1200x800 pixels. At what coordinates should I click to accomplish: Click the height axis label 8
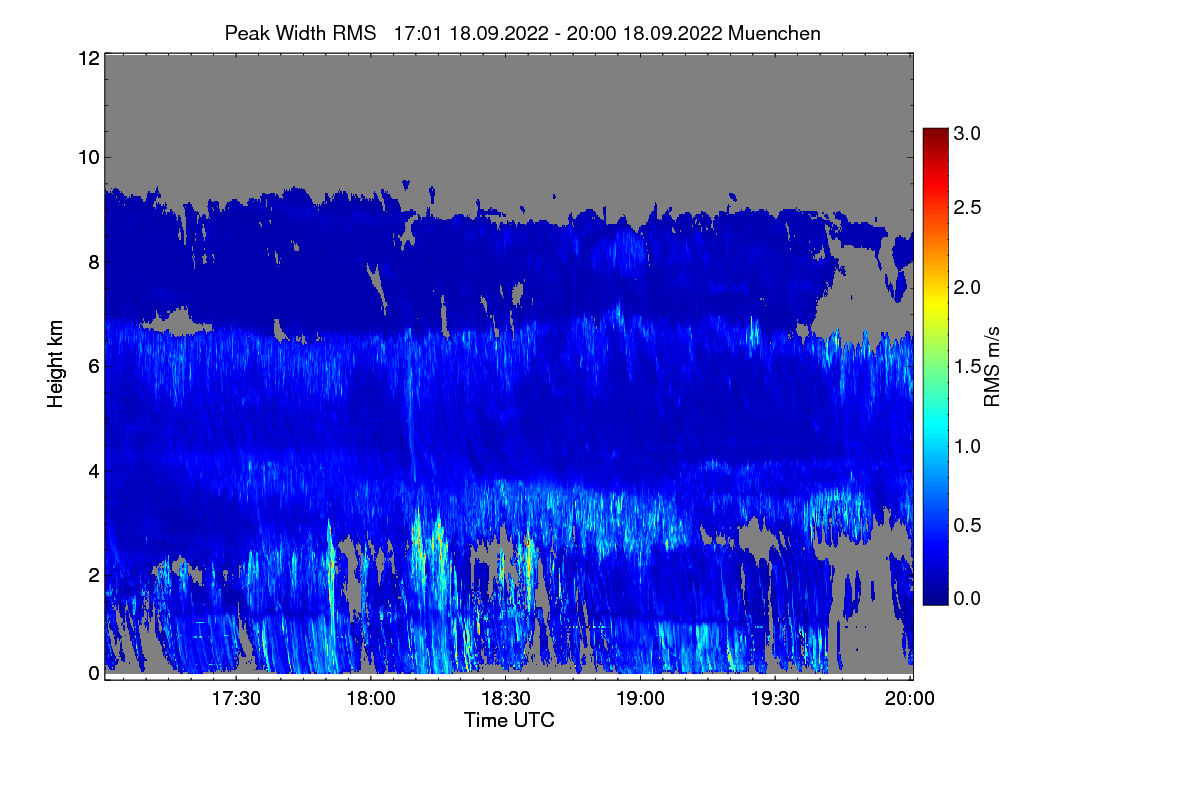coord(92,262)
